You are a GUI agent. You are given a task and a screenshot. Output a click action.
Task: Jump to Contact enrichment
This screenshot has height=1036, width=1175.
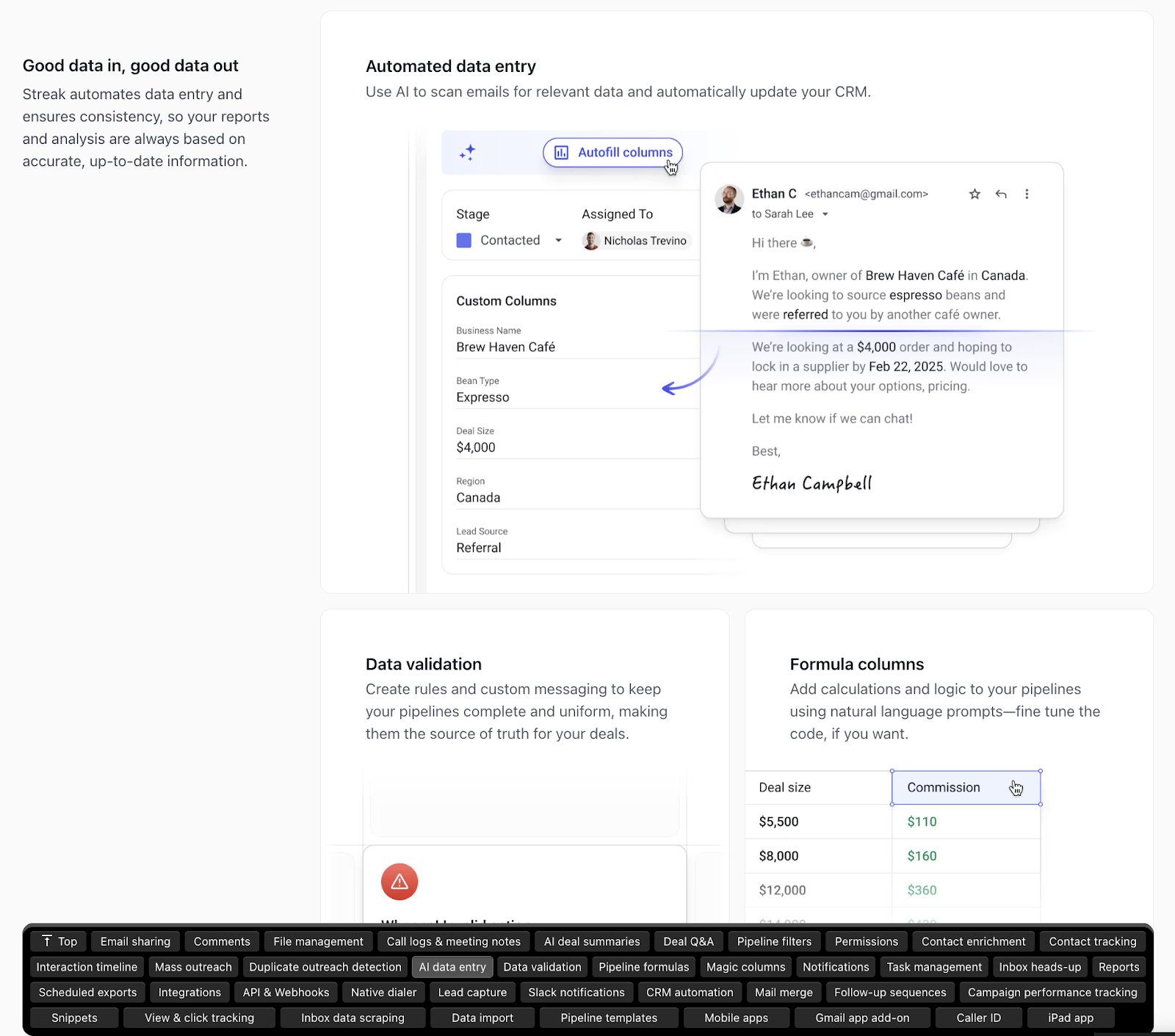pyautogui.click(x=973, y=941)
